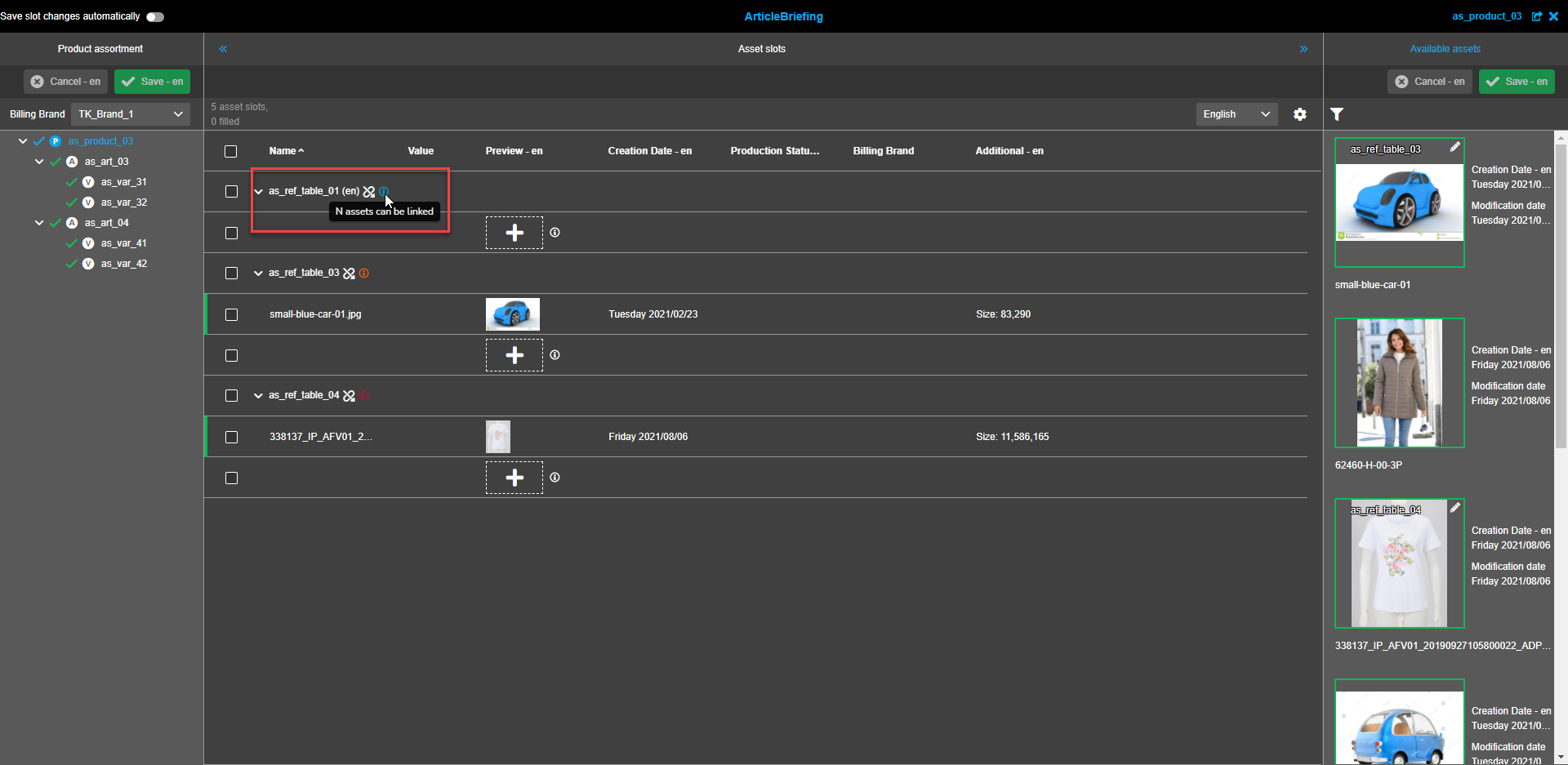The image size is (1568, 765).
Task: Check the small-blue-car-01.jpg row checkbox
Action: [231, 314]
